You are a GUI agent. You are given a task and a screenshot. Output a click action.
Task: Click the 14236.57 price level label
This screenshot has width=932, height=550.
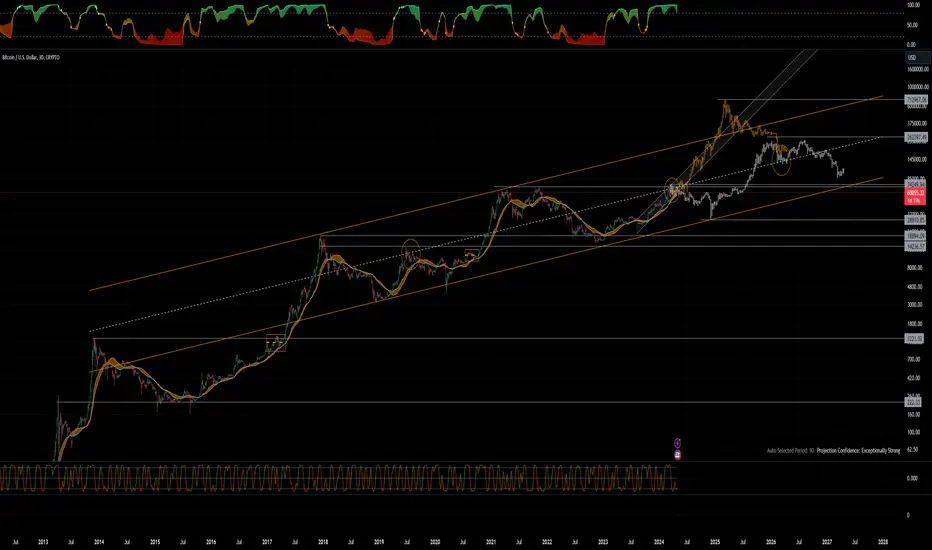(915, 246)
